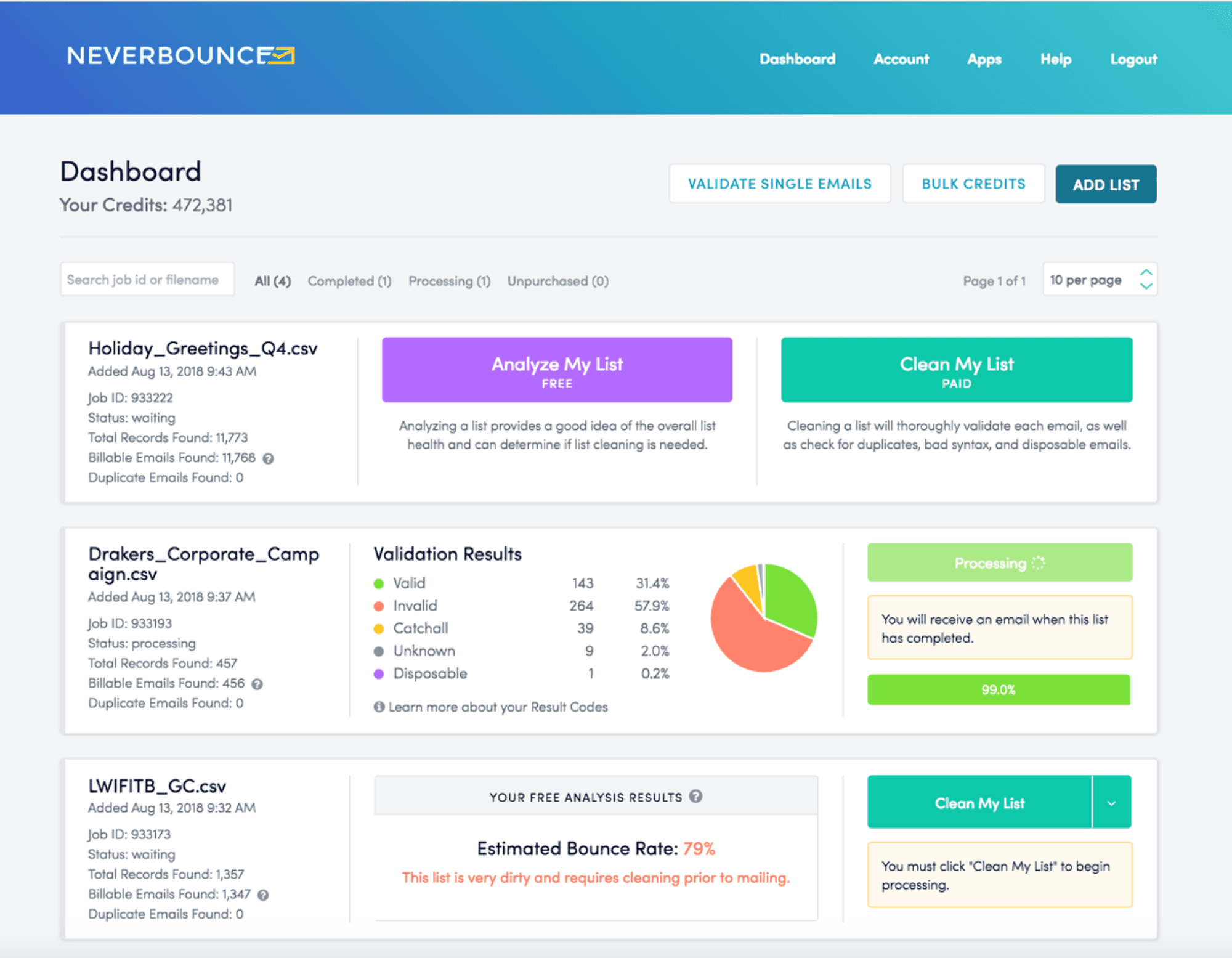Click Validate Single Emails button
This screenshot has width=1232, height=958.
[780, 184]
